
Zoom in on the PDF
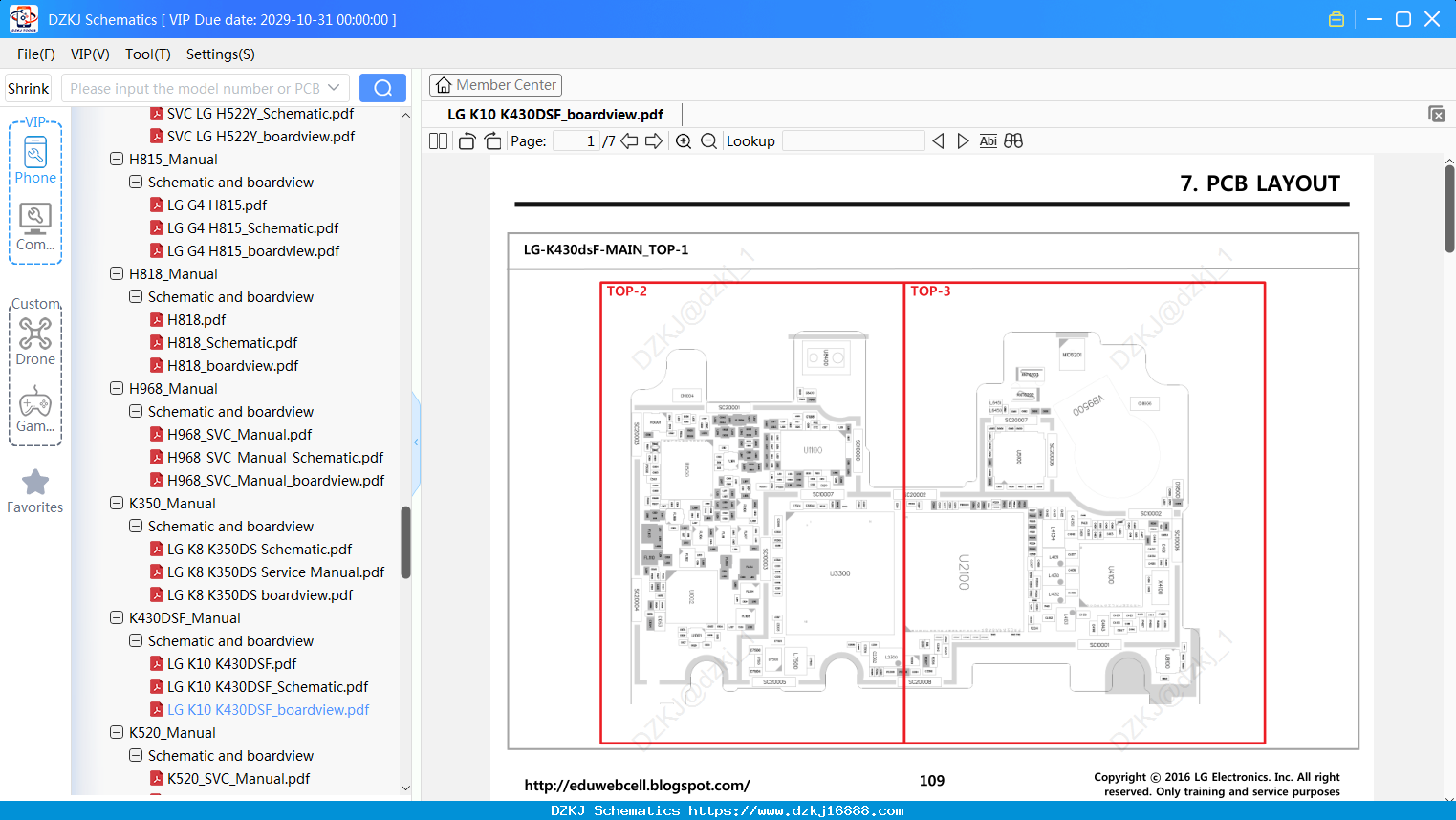pos(684,141)
